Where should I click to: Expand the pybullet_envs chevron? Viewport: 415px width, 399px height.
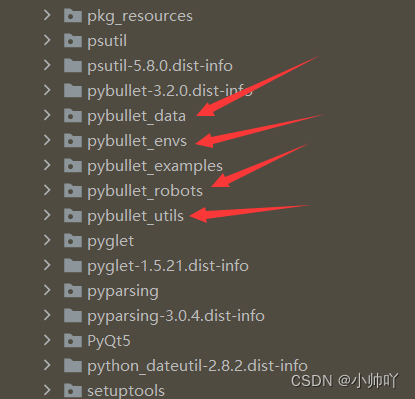[x=47, y=140]
